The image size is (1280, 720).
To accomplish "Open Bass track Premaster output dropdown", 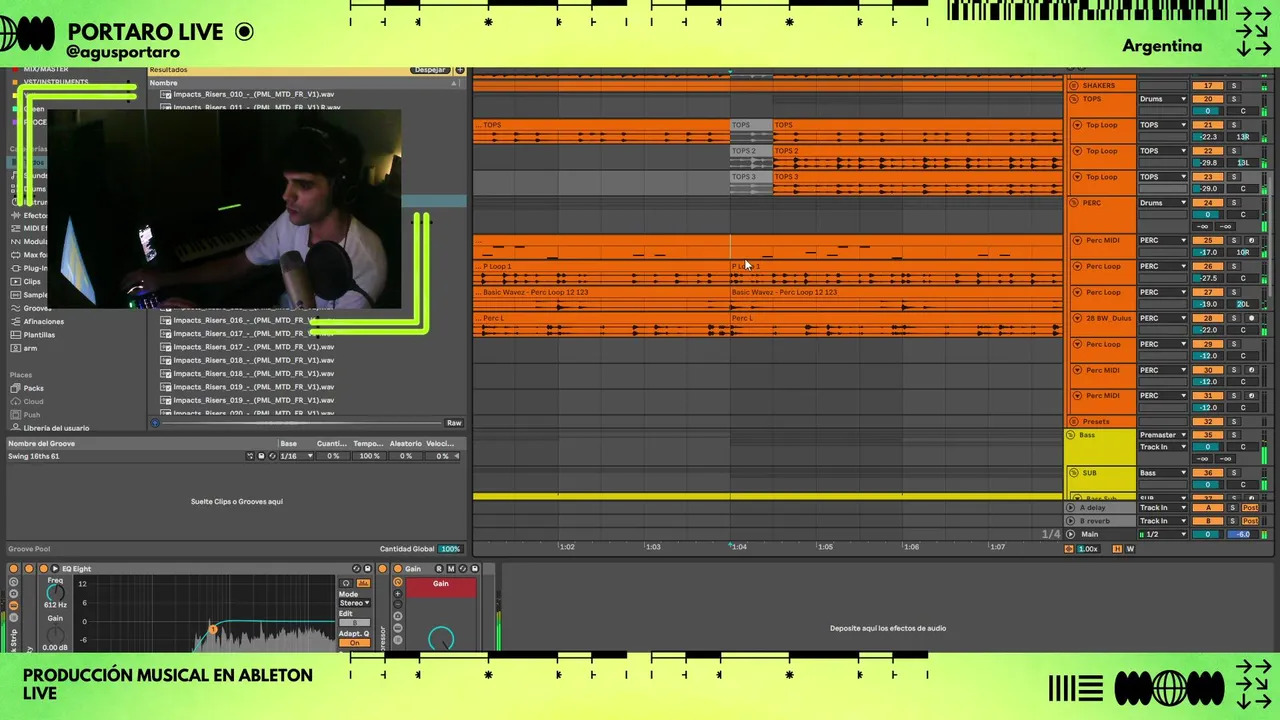I will point(1163,435).
